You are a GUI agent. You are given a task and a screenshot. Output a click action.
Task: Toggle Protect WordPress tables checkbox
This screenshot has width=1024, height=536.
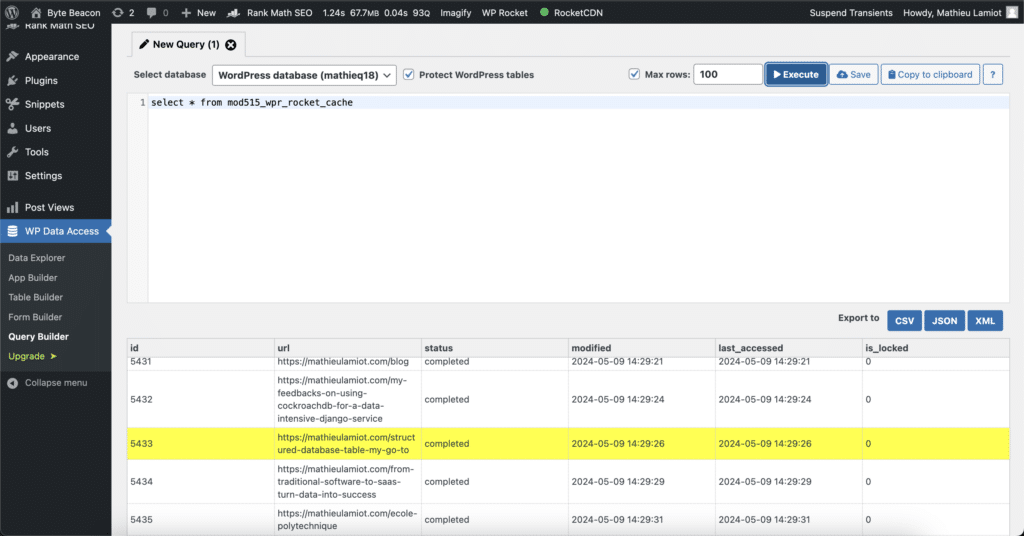coord(409,75)
